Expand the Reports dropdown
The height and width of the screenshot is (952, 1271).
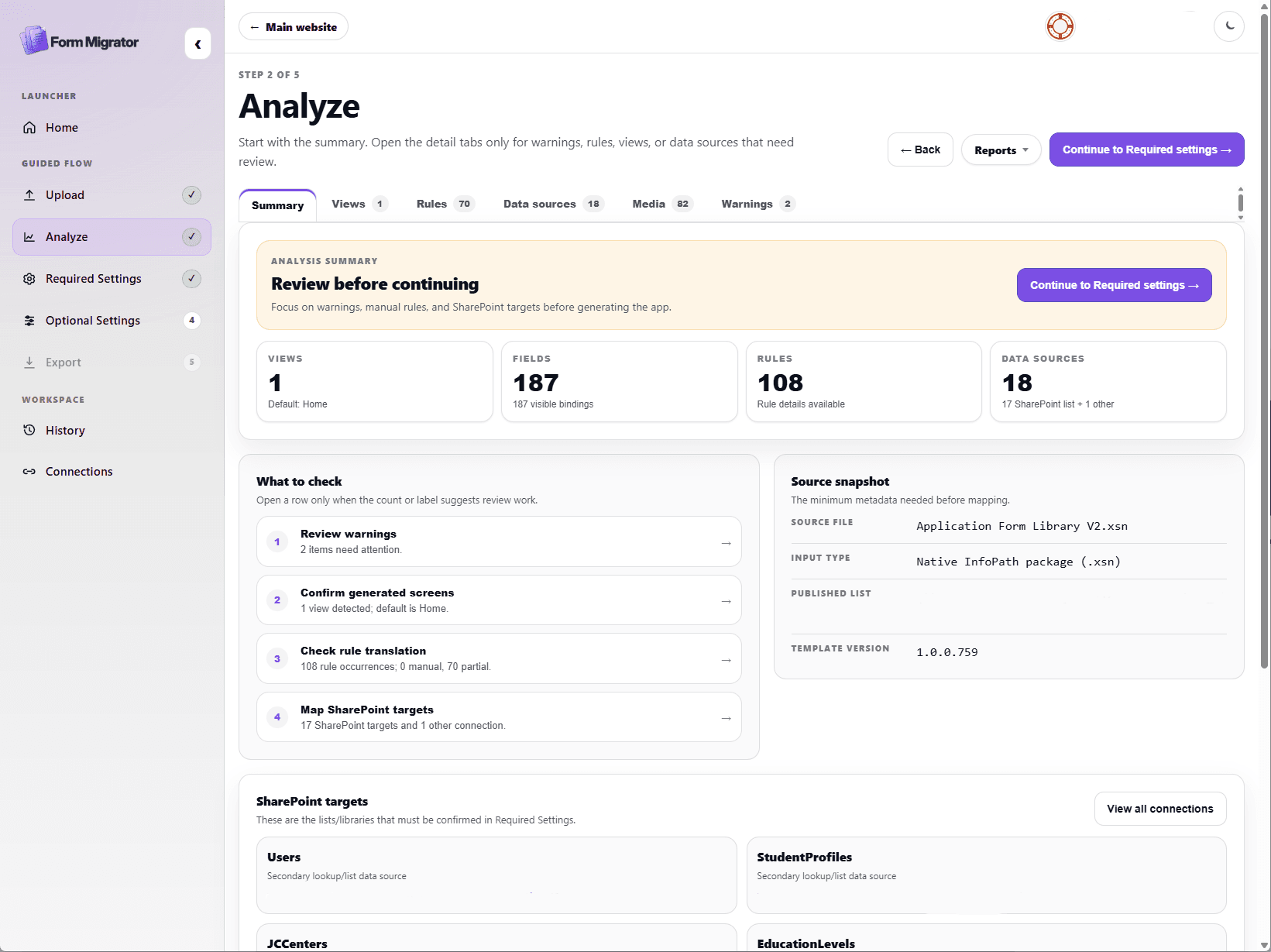[x=1001, y=150]
